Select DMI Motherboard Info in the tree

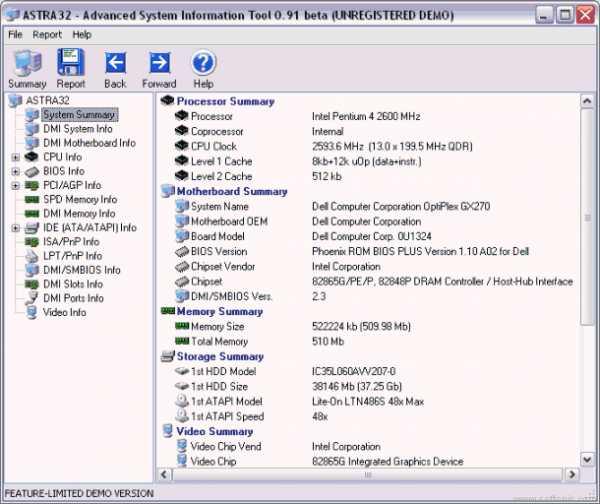(x=89, y=143)
